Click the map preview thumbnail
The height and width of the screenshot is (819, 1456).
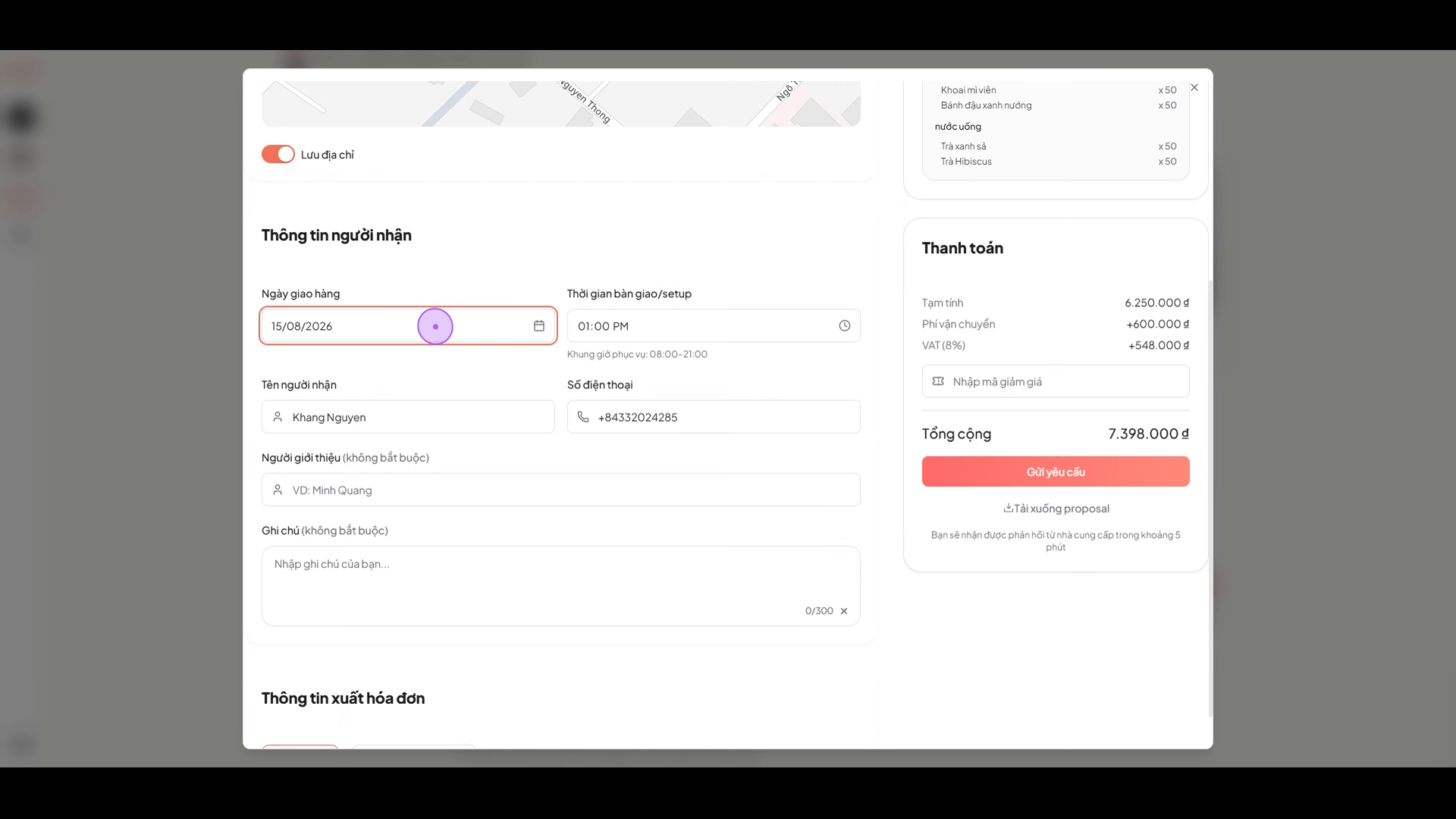(x=561, y=103)
